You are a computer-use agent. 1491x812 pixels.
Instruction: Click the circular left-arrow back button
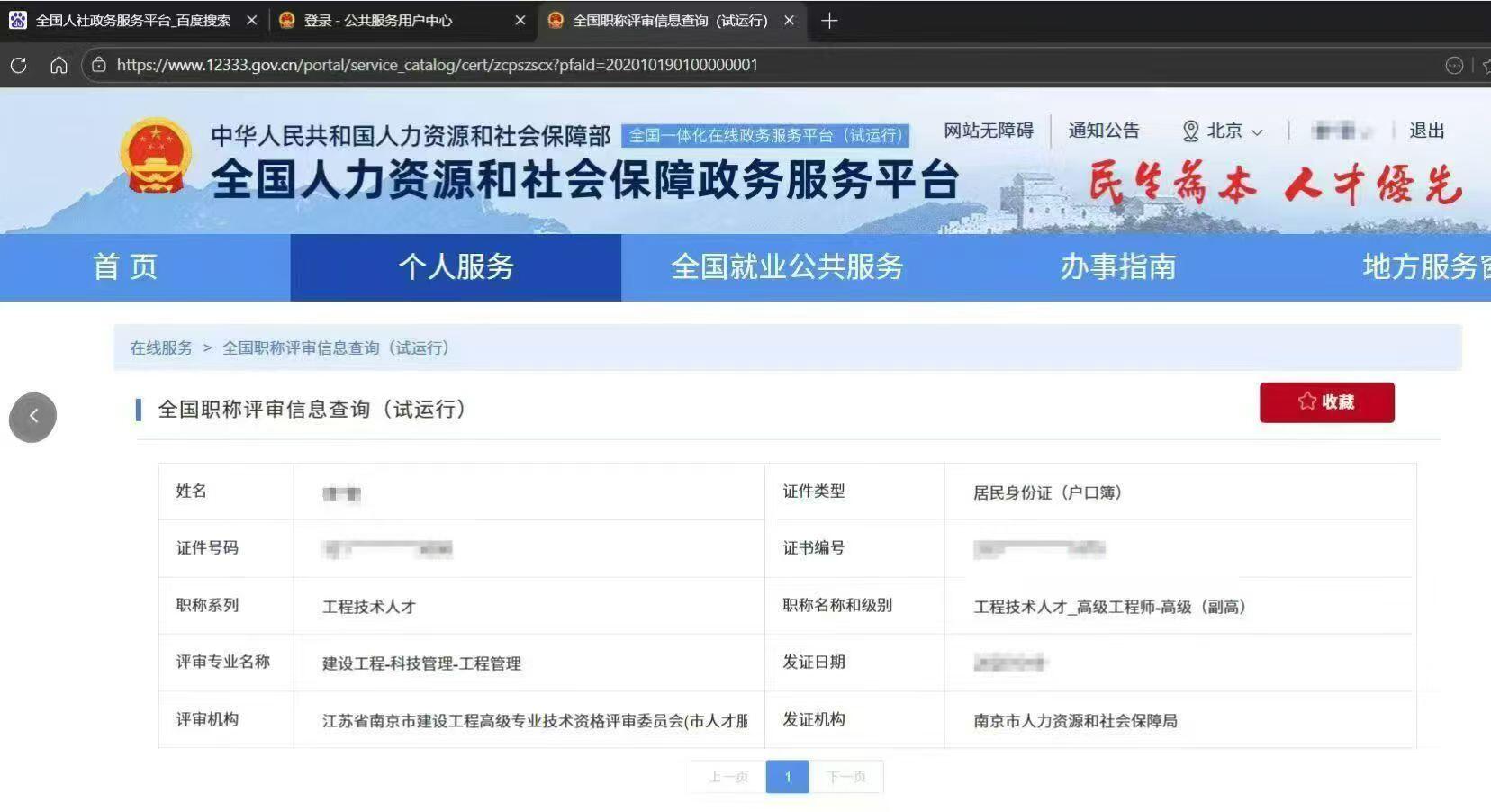click(x=33, y=417)
